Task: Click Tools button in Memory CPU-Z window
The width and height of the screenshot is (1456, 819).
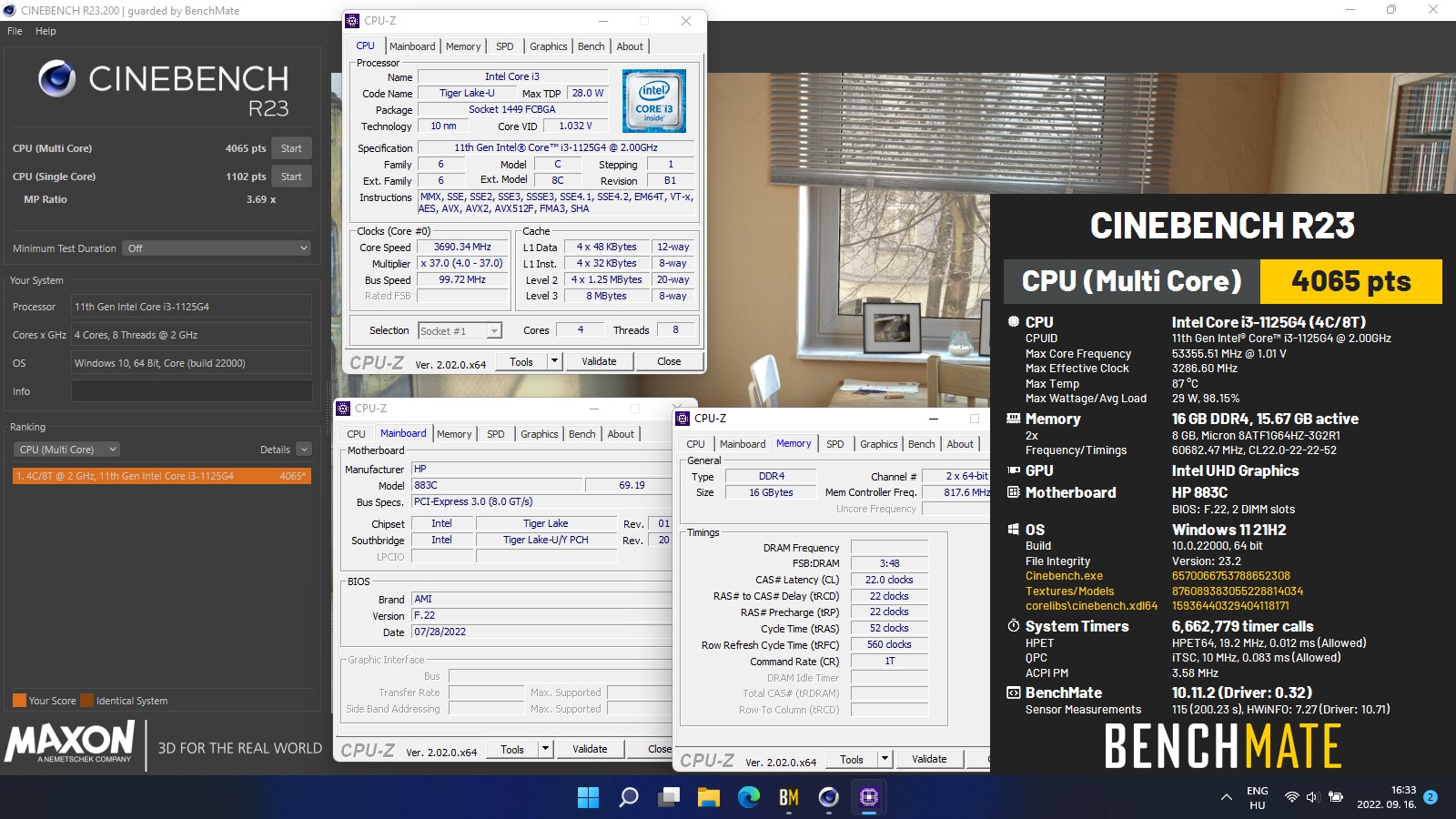Action: pyautogui.click(x=852, y=760)
